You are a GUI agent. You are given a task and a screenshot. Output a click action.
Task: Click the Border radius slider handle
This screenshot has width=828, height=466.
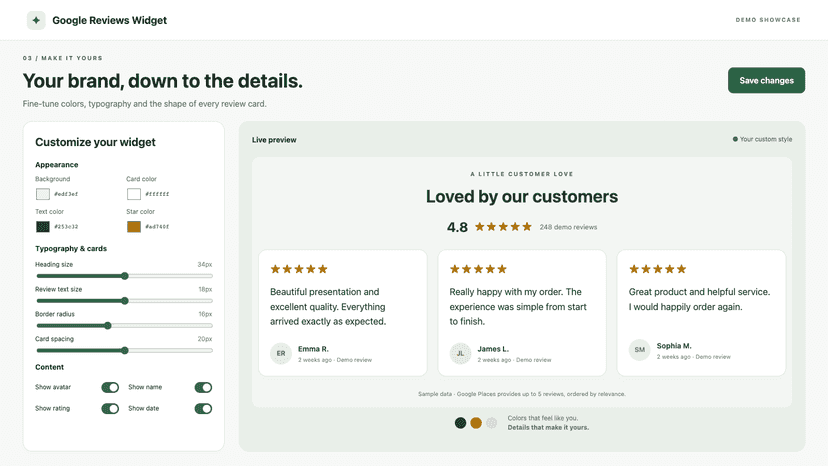(x=108, y=325)
